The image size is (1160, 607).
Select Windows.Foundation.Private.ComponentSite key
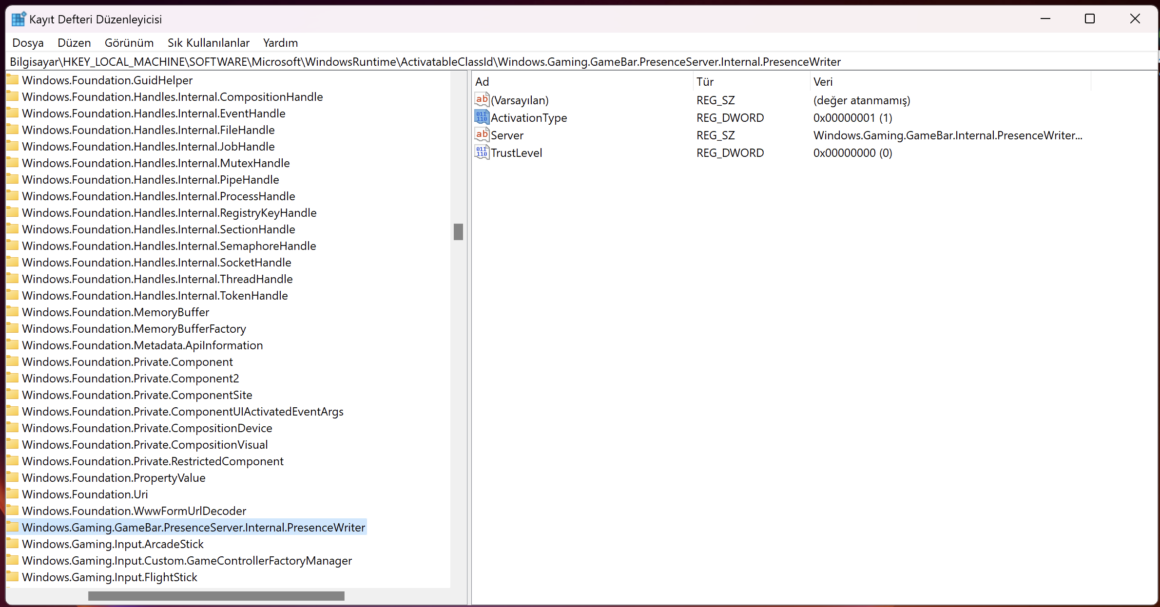(x=137, y=395)
